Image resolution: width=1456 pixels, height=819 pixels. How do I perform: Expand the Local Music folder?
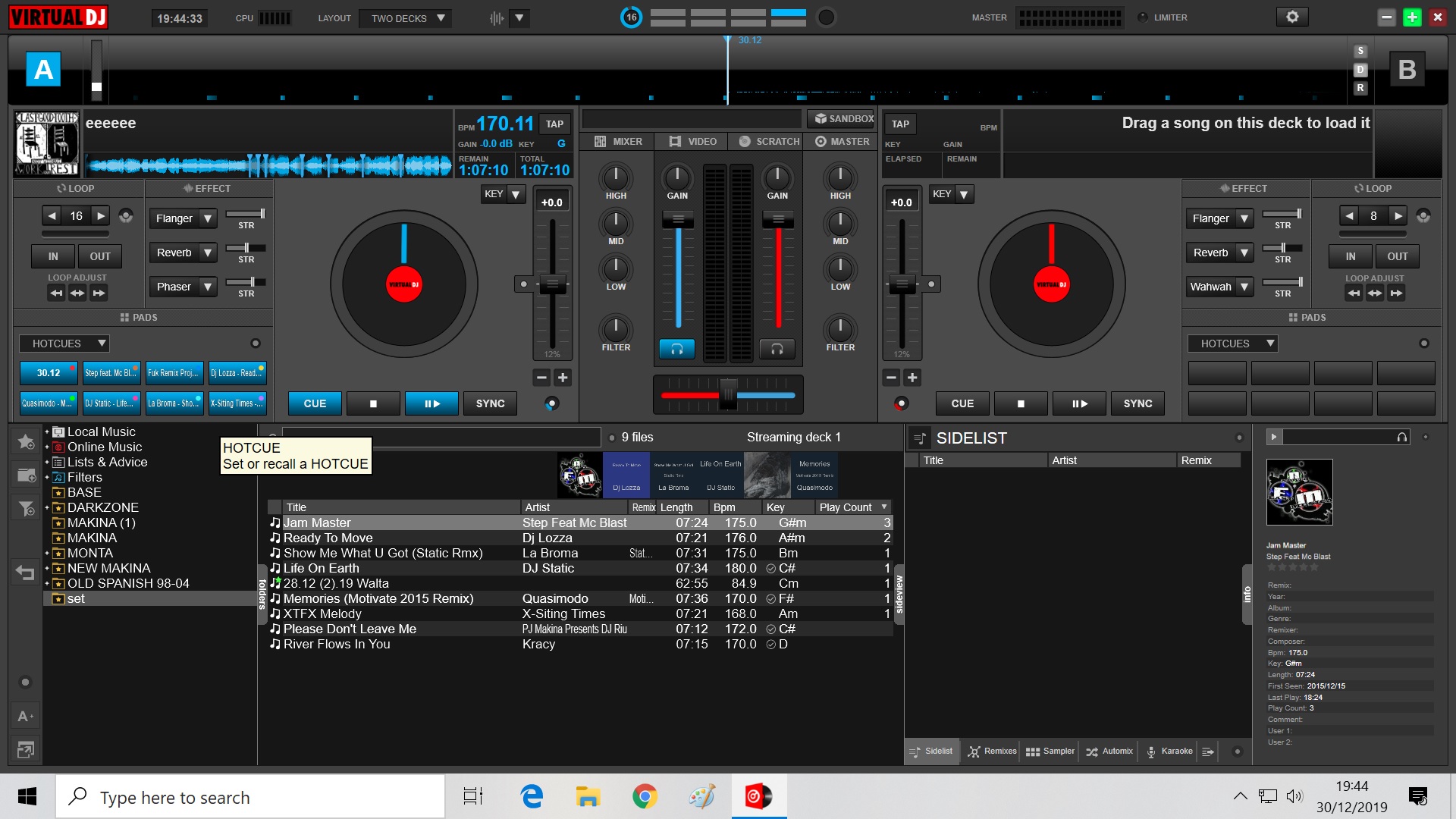point(47,431)
